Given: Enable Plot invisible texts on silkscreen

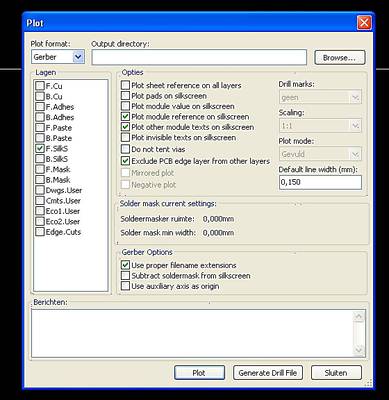Looking at the screenshot, I should tap(125, 137).
